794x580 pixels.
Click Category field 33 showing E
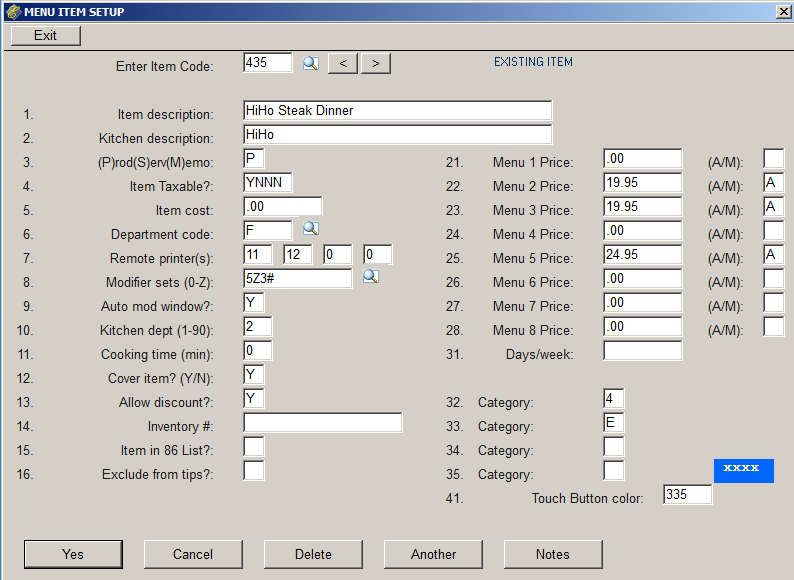[613, 422]
